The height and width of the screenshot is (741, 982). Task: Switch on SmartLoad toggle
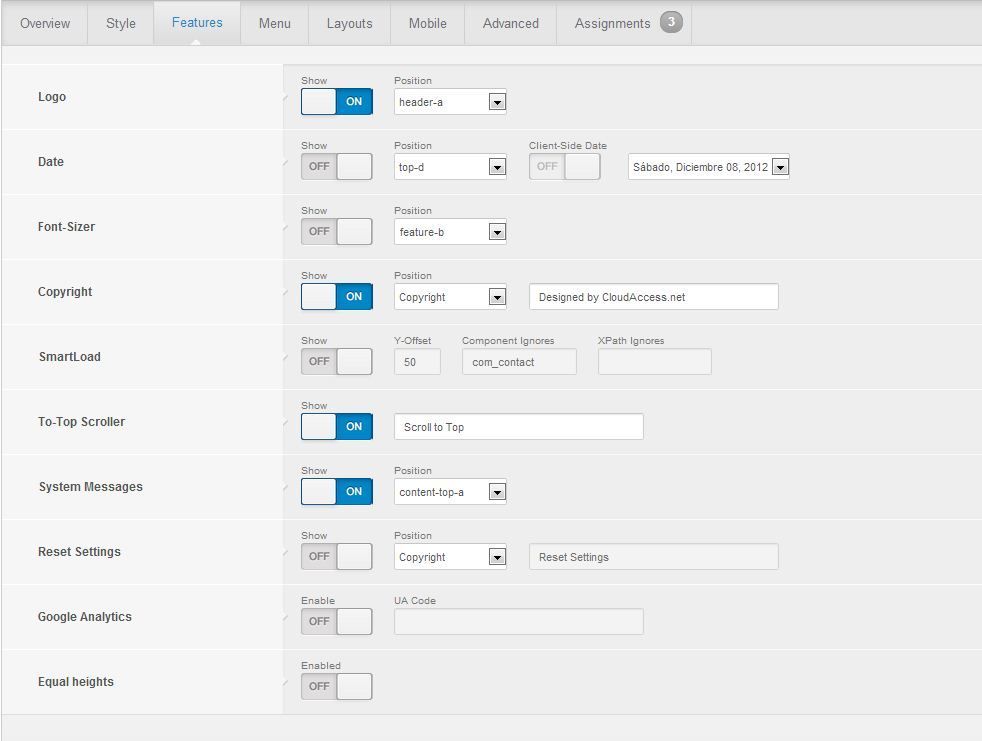tap(337, 361)
